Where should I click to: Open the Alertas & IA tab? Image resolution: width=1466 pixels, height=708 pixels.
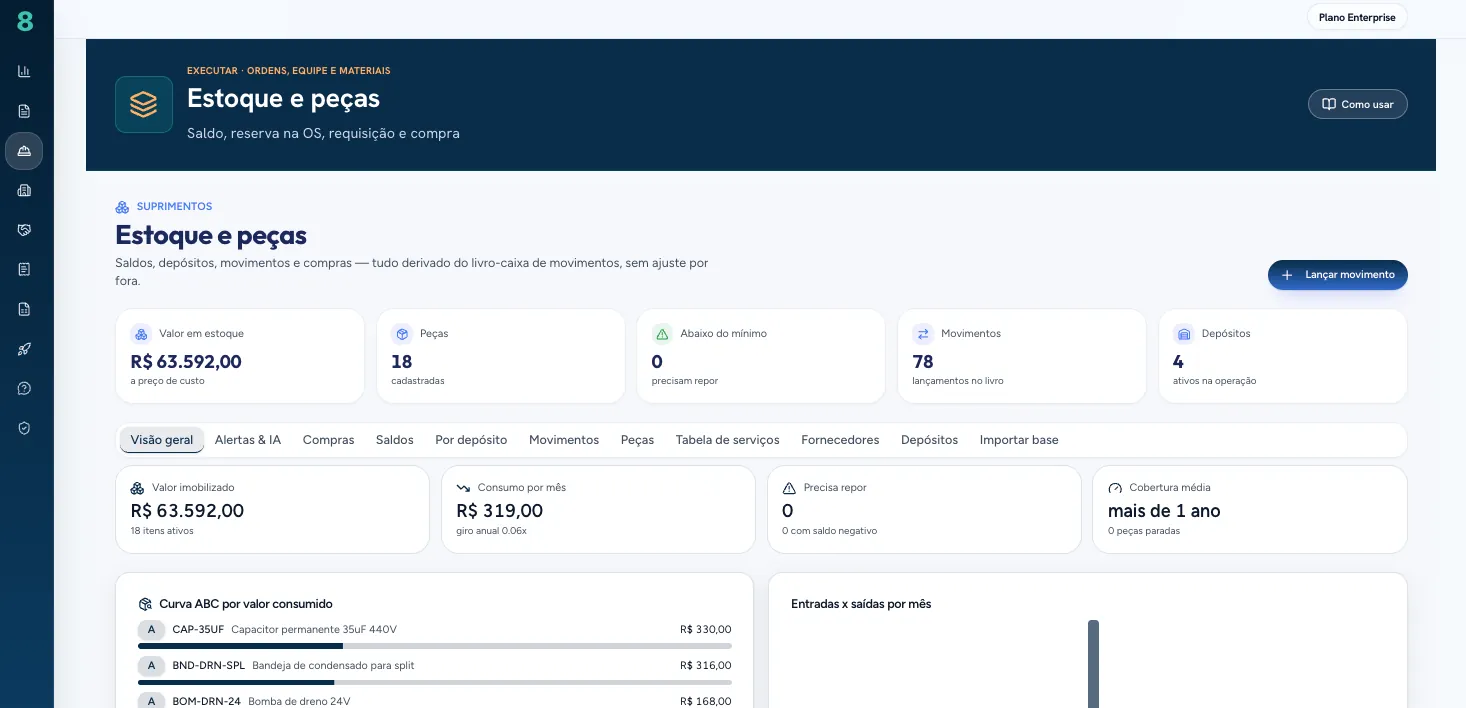(x=248, y=440)
